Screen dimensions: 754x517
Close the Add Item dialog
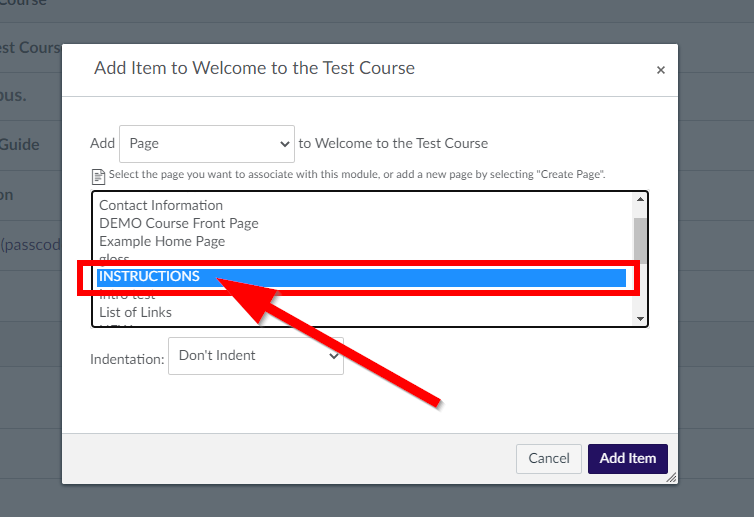(661, 70)
